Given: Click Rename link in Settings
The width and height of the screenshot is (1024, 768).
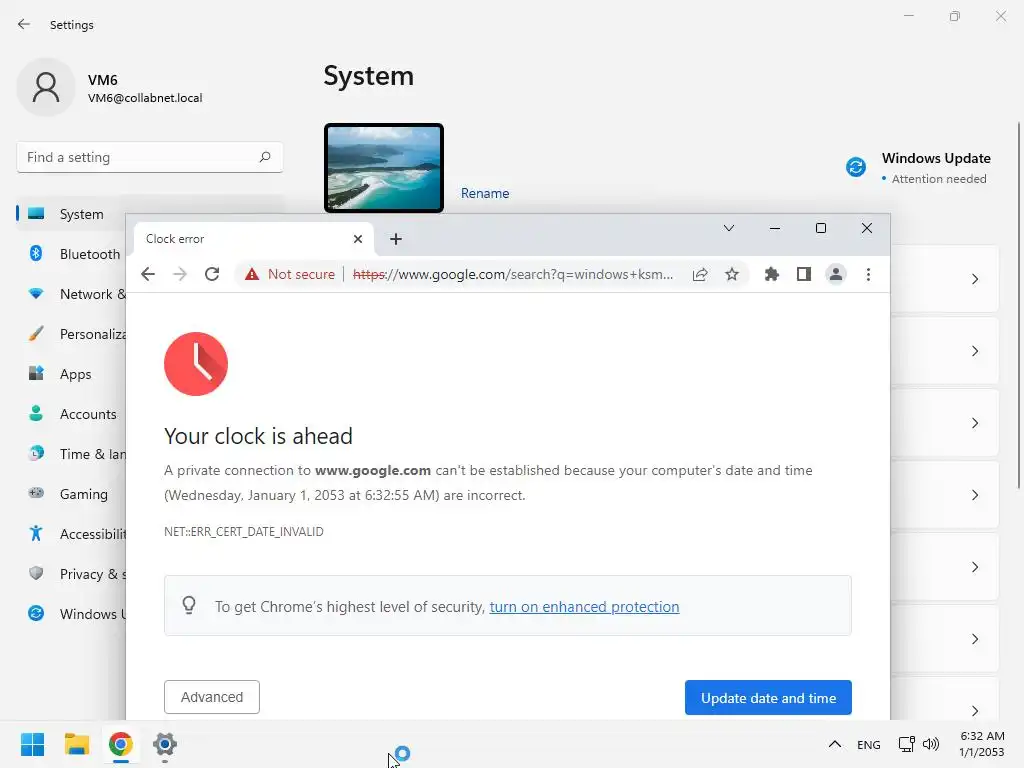Looking at the screenshot, I should coord(485,193).
